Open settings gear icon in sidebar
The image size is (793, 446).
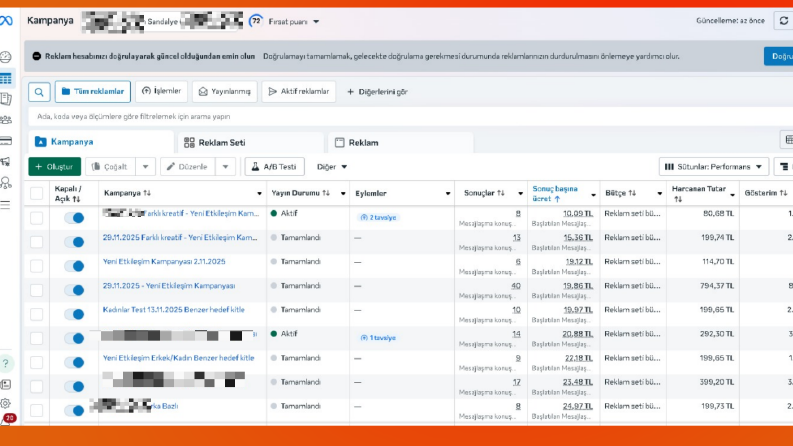[5, 403]
